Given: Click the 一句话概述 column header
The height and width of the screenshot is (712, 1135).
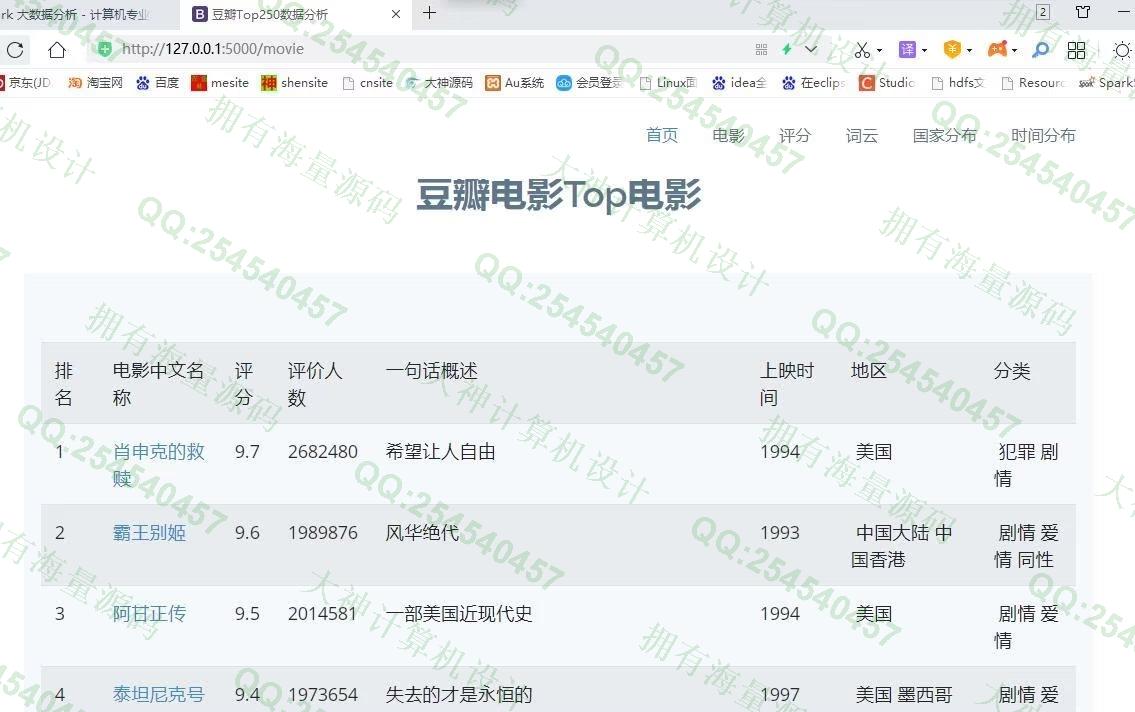Looking at the screenshot, I should pos(431,370).
